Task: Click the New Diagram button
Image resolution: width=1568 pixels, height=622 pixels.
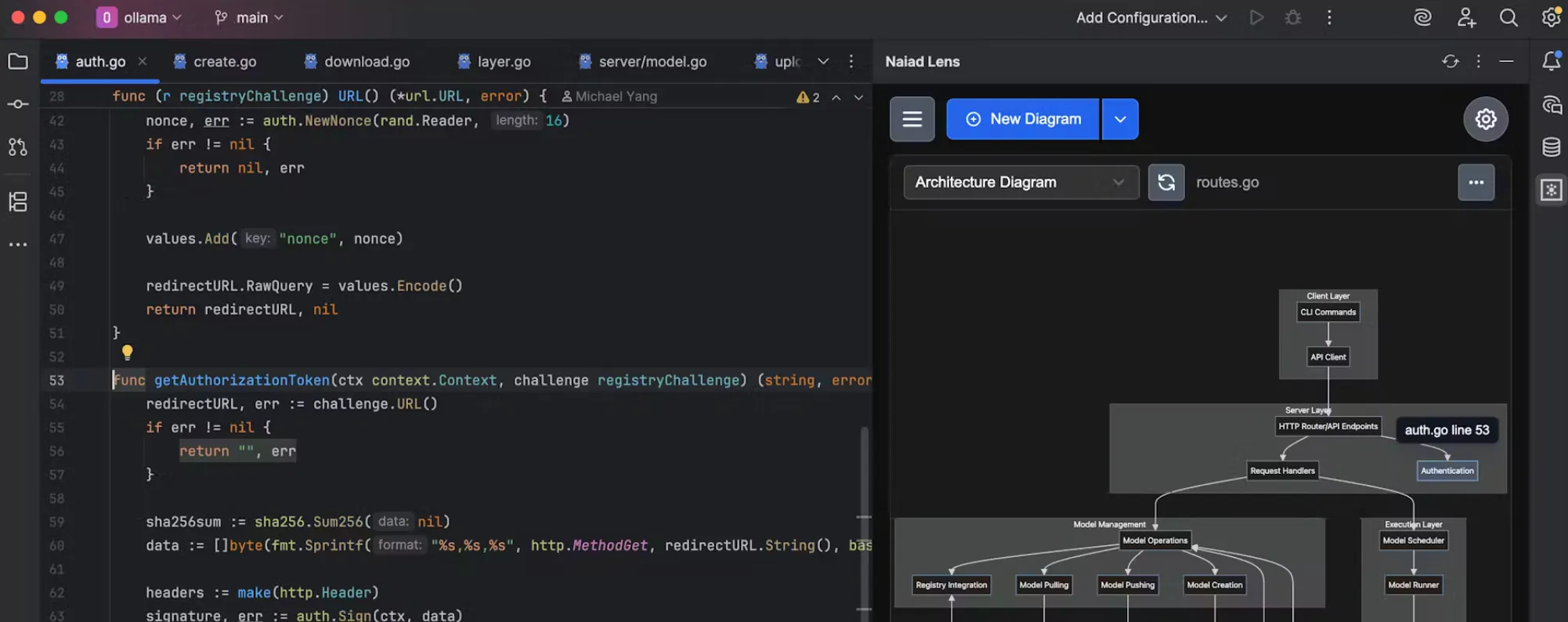Action: [1022, 119]
